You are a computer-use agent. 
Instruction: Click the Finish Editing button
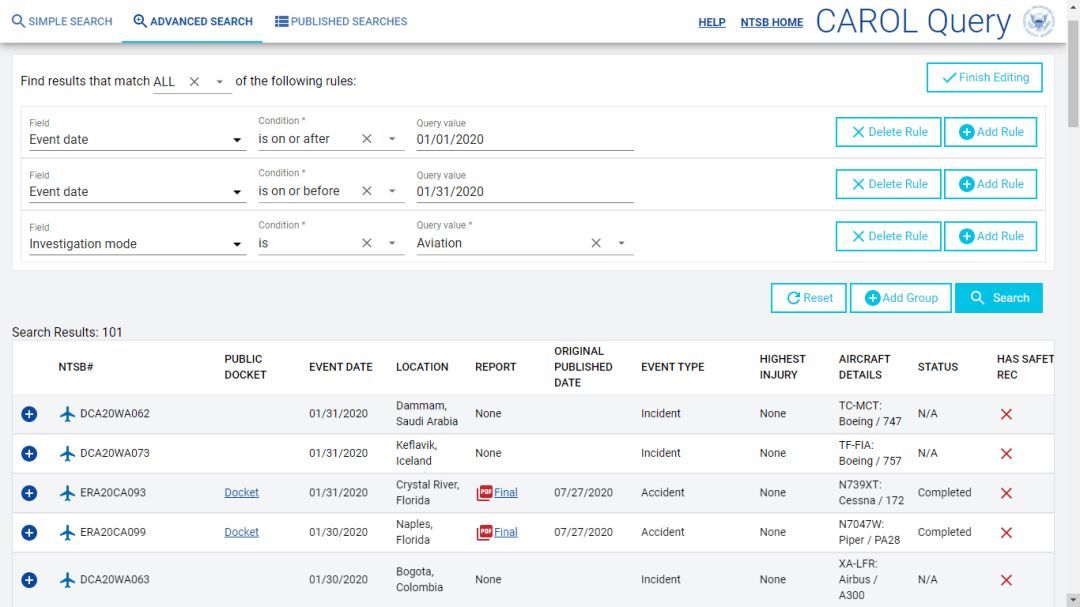point(984,78)
